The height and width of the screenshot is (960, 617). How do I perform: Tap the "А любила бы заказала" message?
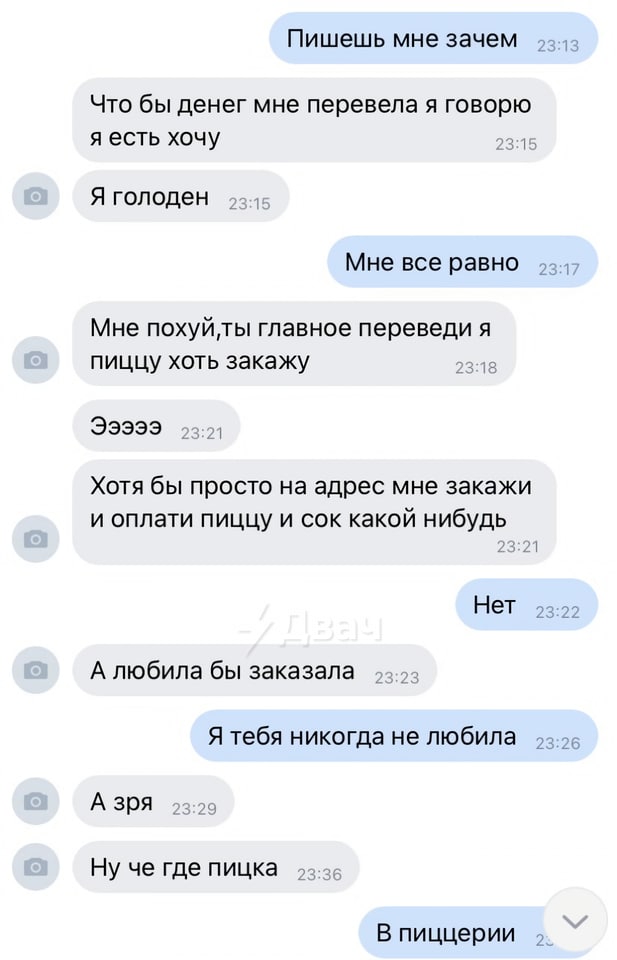(x=255, y=670)
